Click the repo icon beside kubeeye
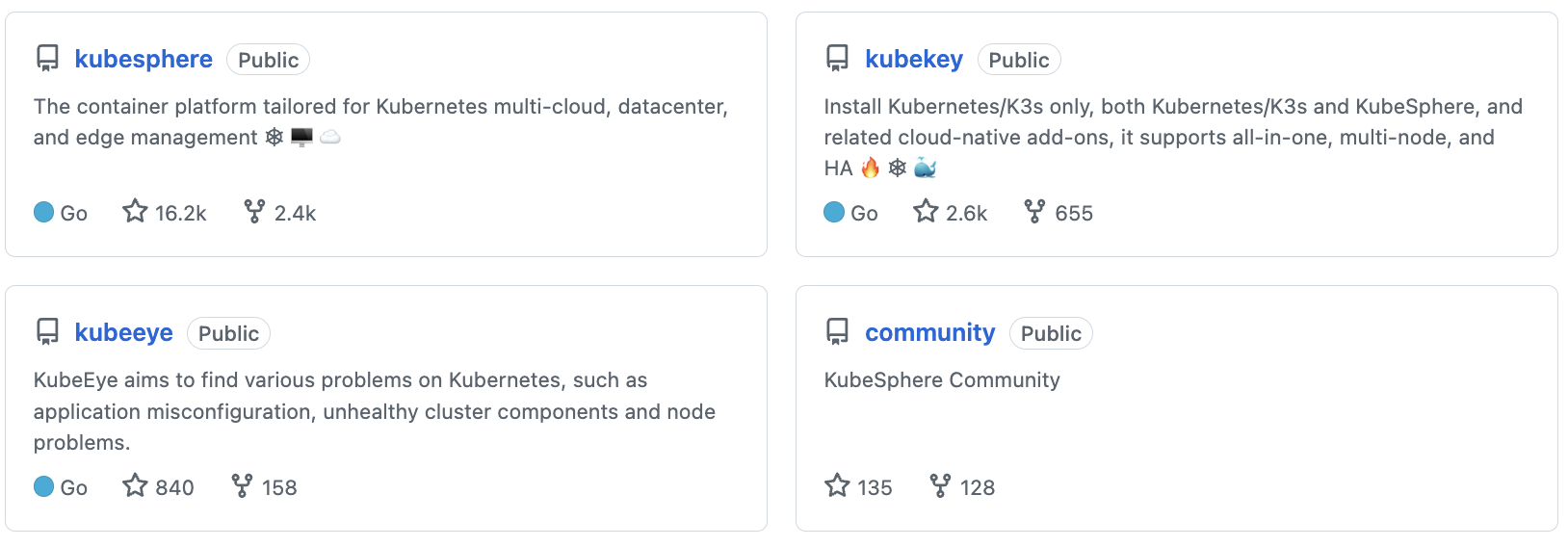This screenshot has width=1568, height=547. (47, 332)
